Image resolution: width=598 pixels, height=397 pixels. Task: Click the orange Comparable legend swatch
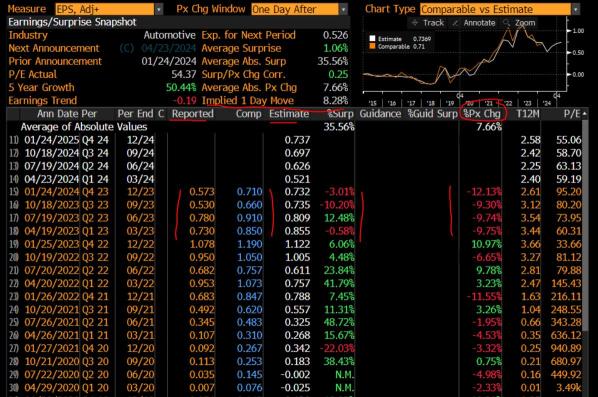click(x=373, y=46)
